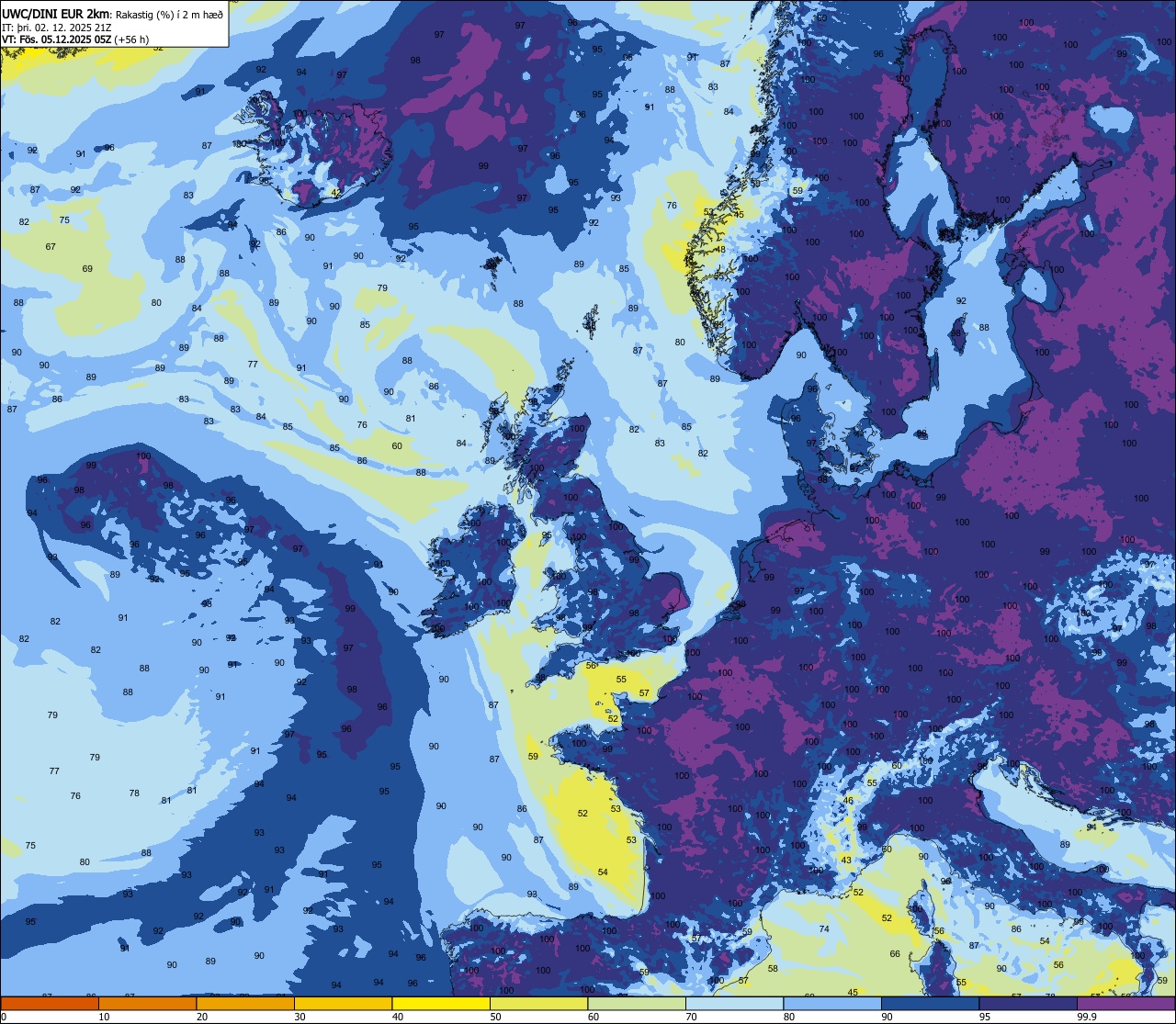Click the legend tick label "10"

104,1017
